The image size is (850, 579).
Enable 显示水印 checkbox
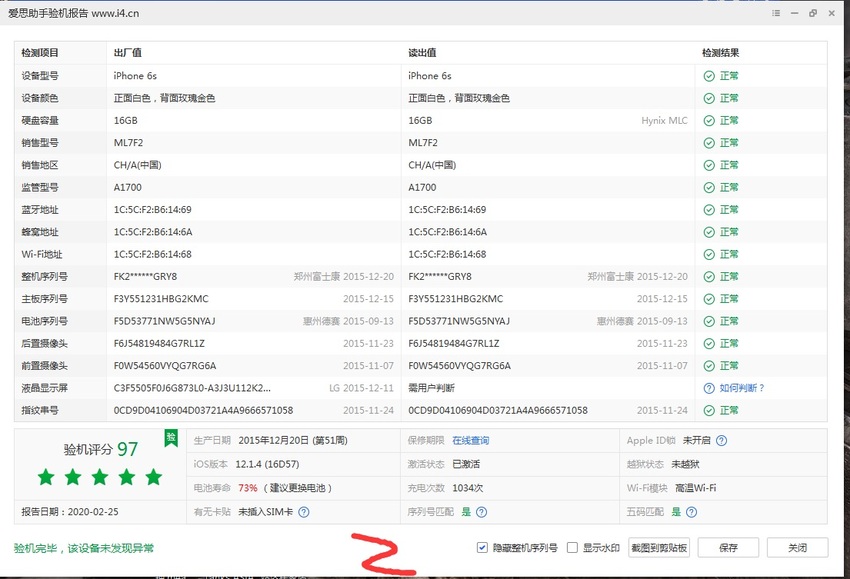(572, 548)
